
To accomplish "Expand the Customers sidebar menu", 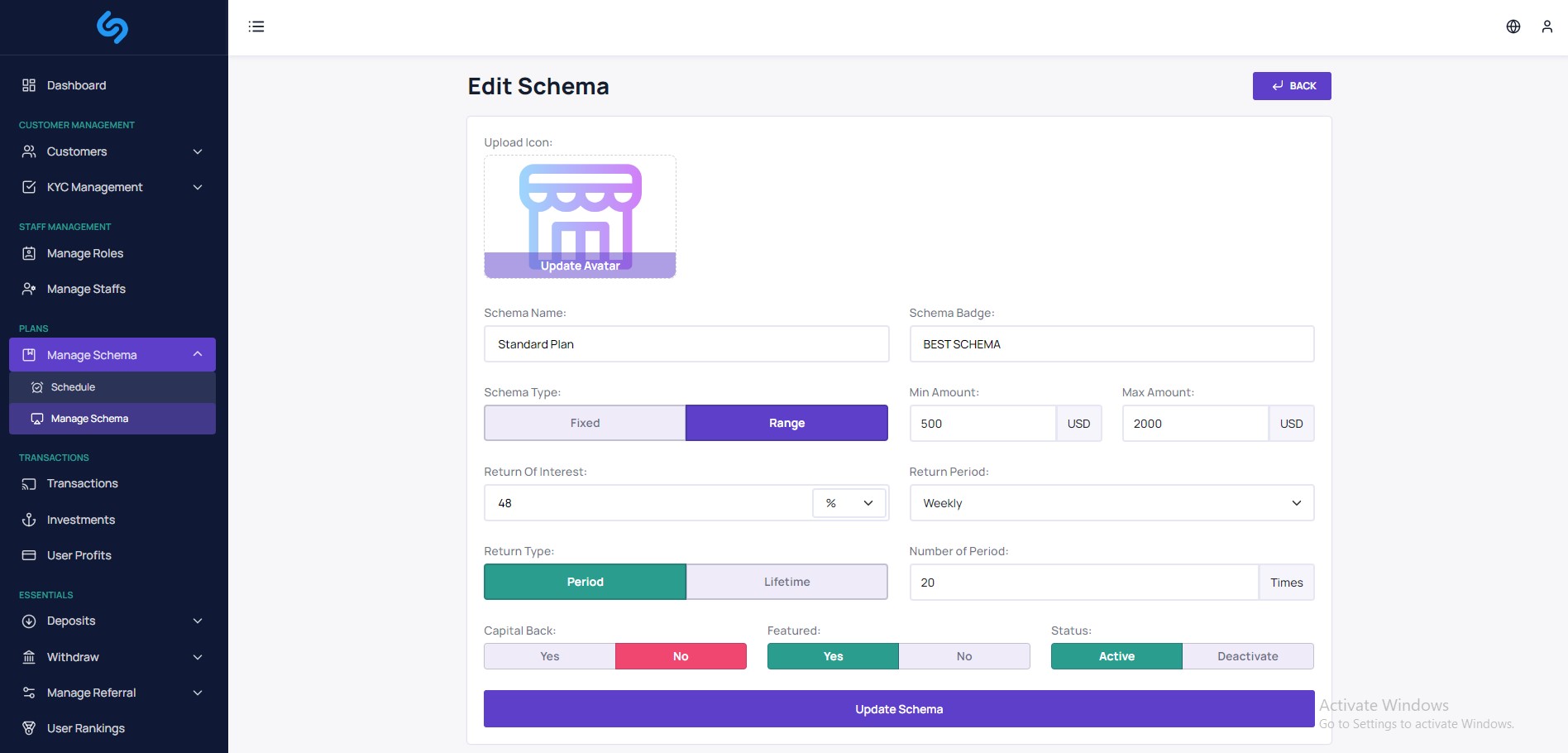I will point(78,151).
